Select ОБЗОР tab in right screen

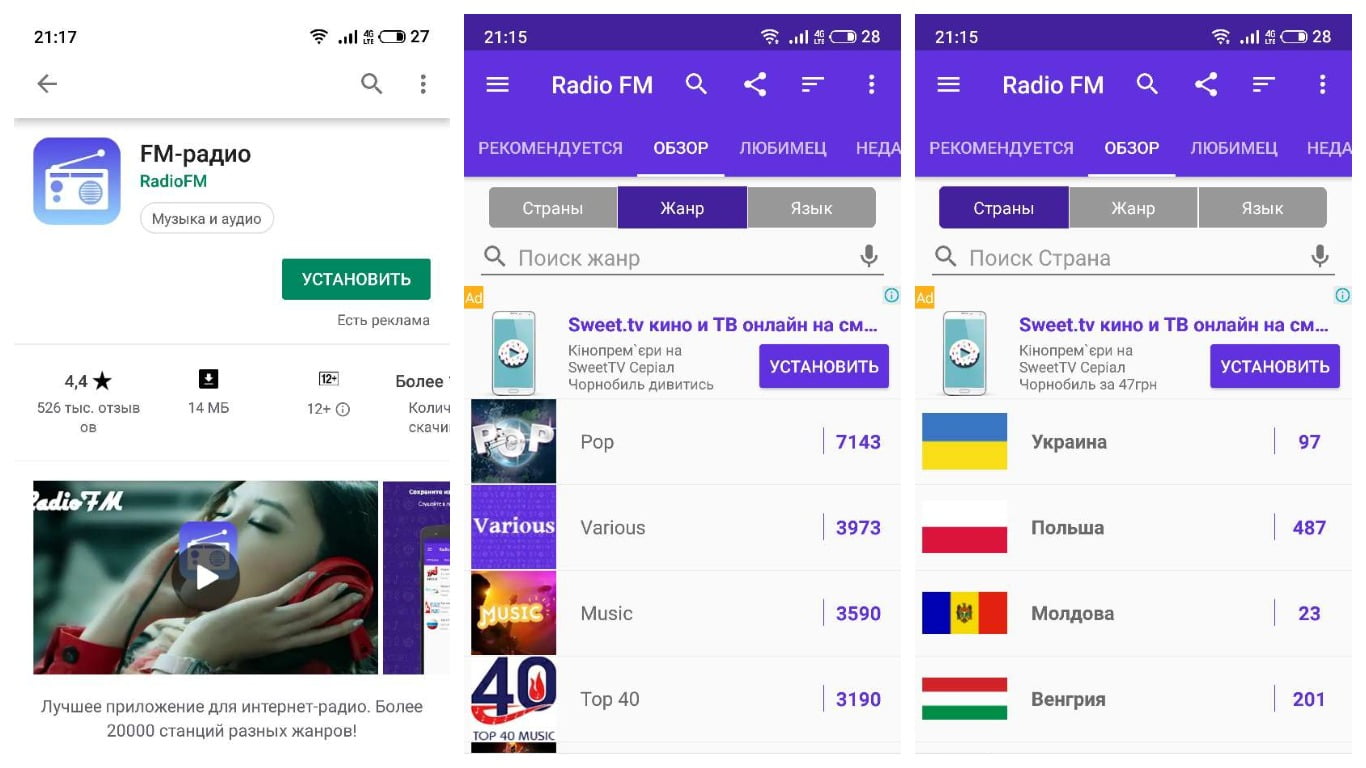[x=1132, y=148]
